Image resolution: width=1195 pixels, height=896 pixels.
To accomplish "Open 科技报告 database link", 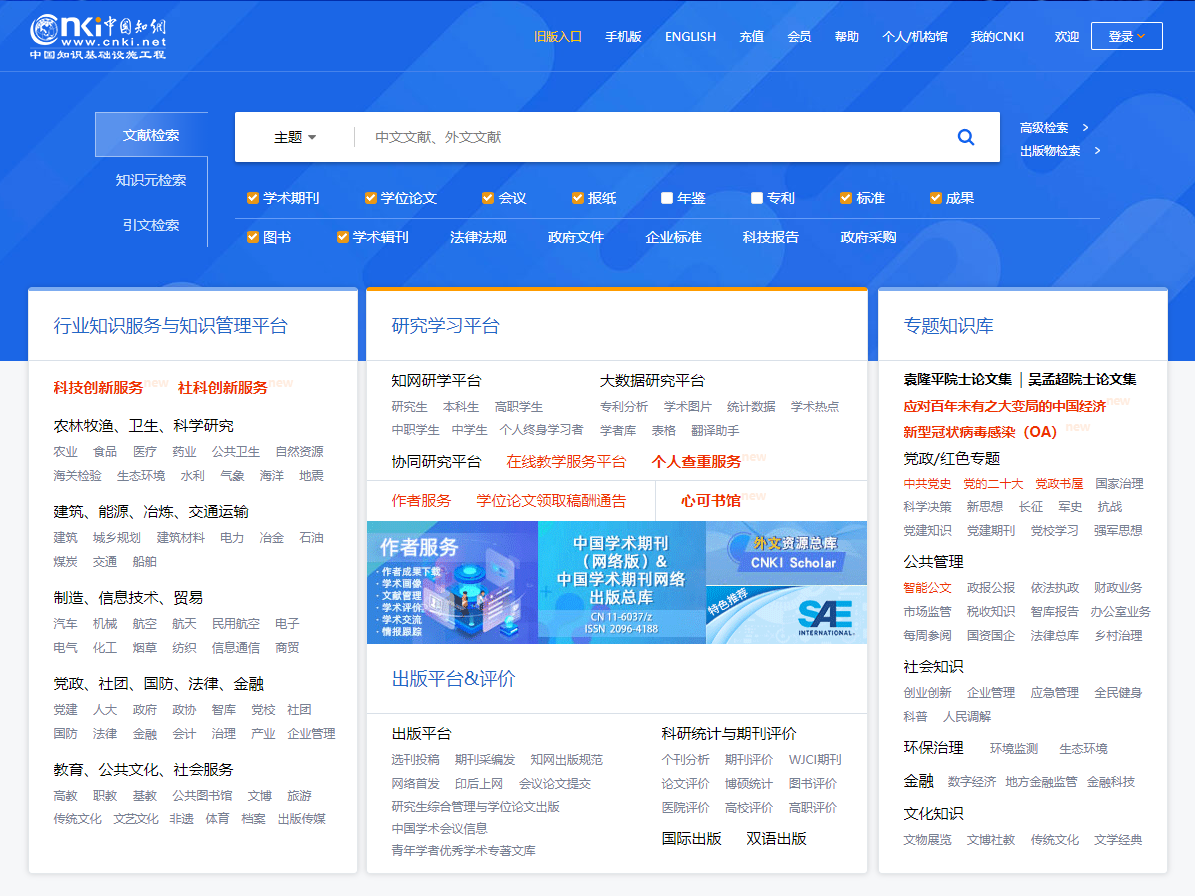I will (x=771, y=237).
